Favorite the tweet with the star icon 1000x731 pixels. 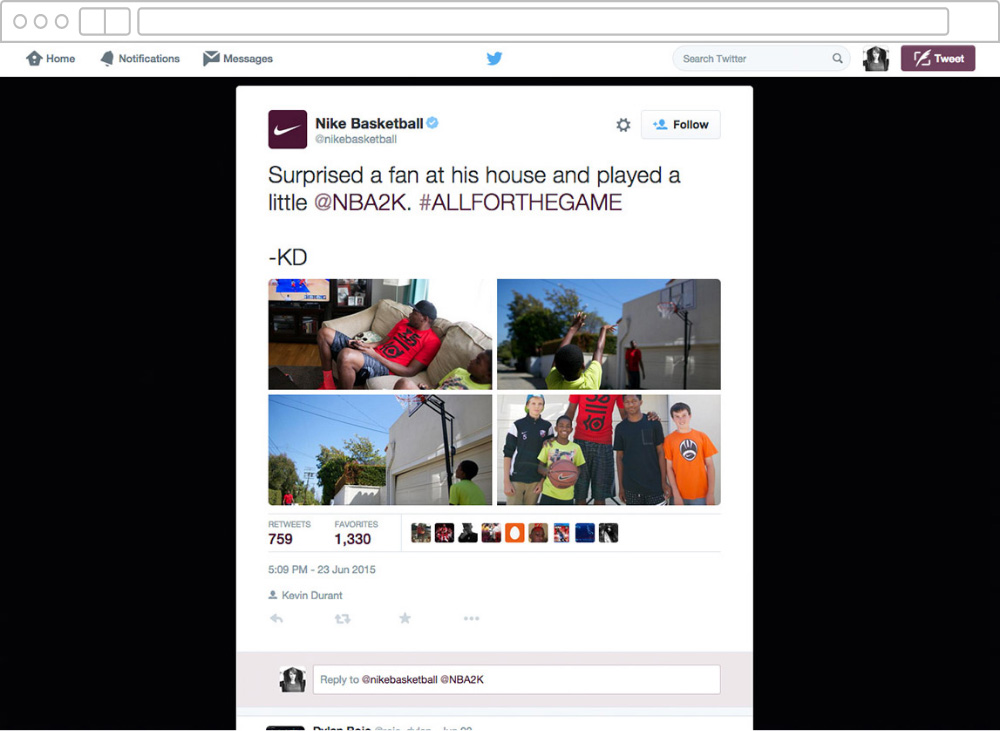[x=405, y=617]
